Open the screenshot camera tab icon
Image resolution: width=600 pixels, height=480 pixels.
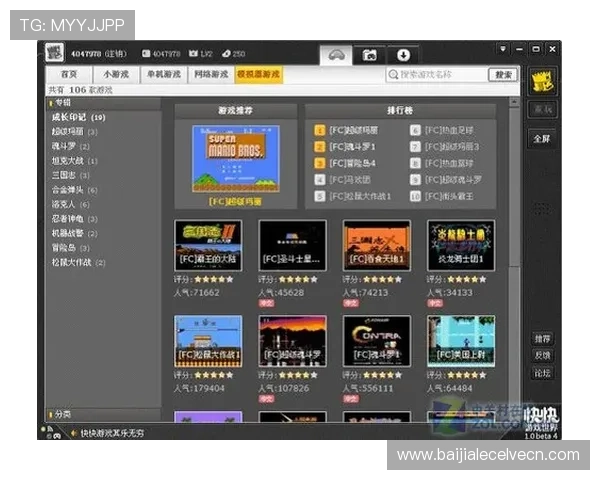point(369,56)
